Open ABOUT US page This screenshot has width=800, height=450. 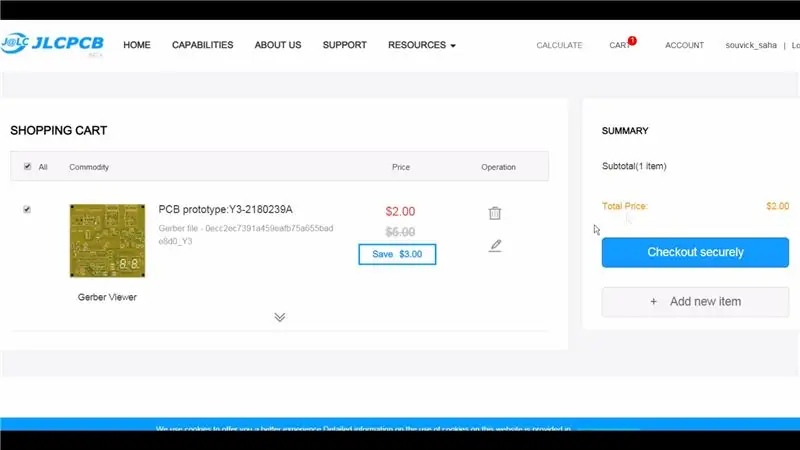click(x=278, y=45)
